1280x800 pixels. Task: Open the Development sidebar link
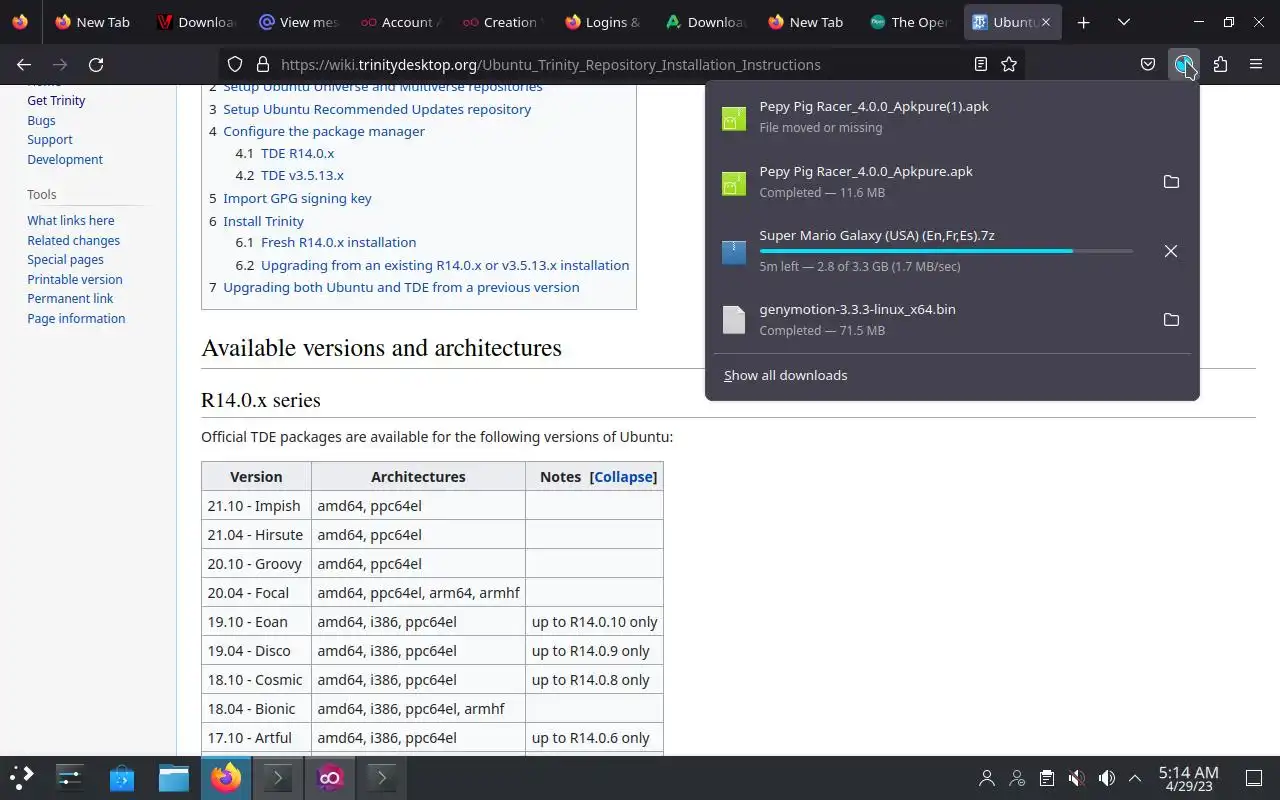point(65,159)
